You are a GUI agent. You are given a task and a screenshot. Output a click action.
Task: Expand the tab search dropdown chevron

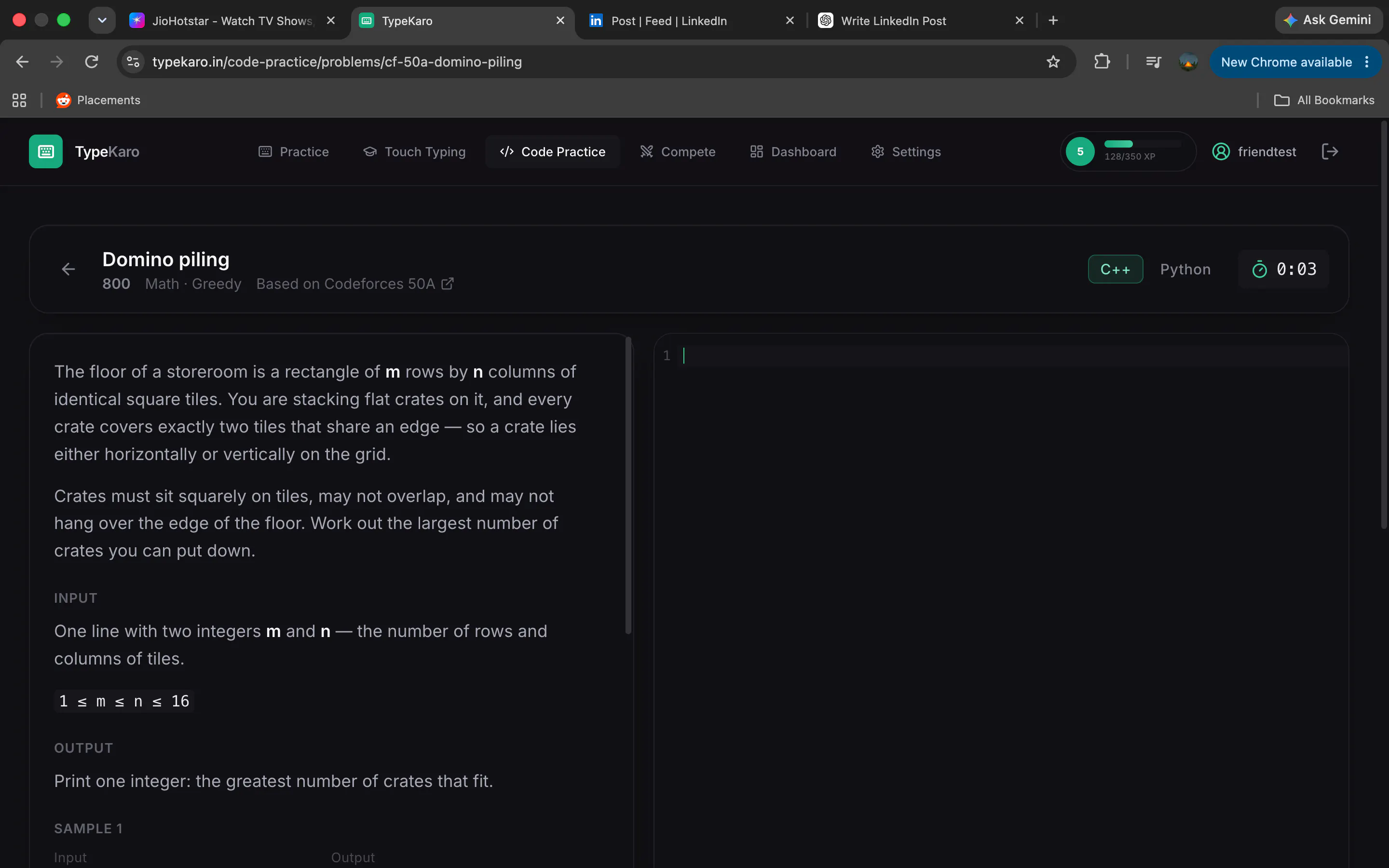(102, 21)
